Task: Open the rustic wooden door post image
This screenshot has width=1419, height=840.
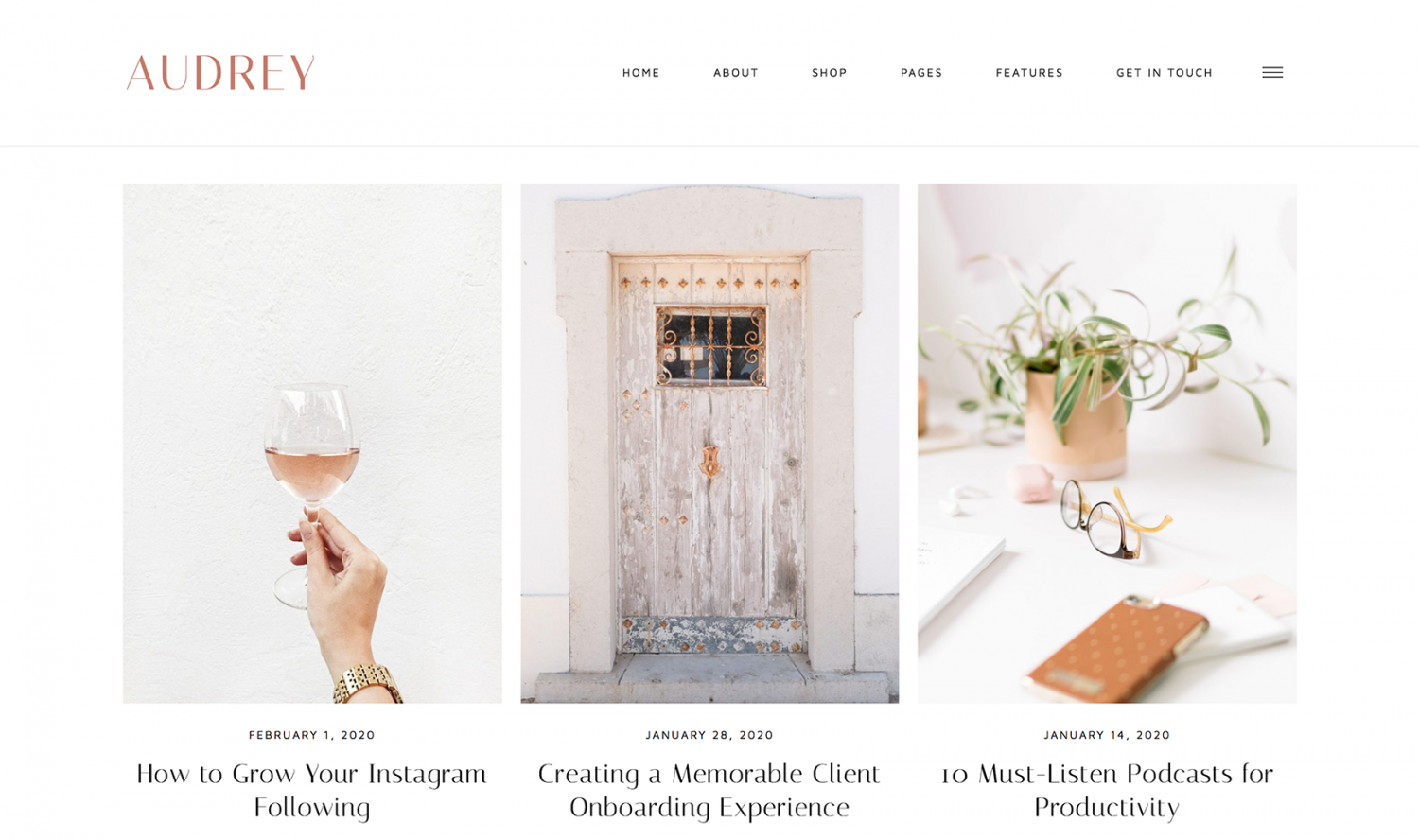Action: pos(709,443)
